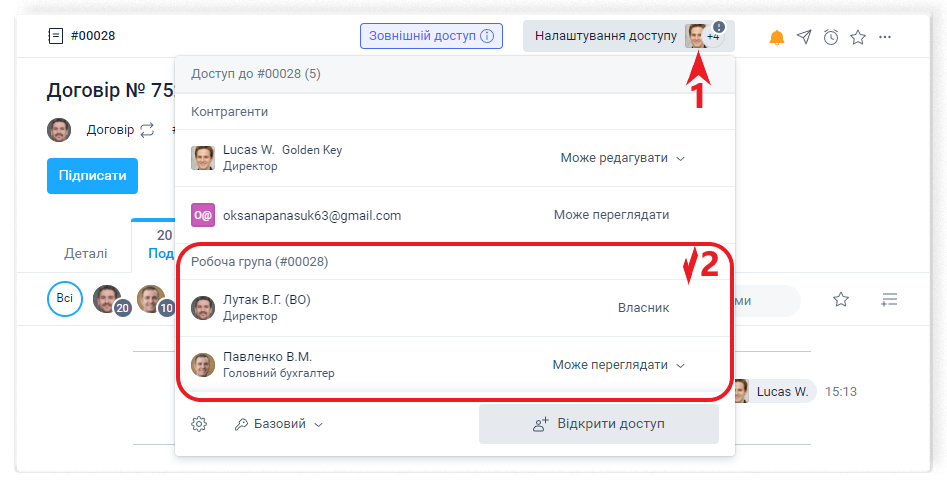
Task: Switch to the "Деталі" tab
Action: point(86,253)
